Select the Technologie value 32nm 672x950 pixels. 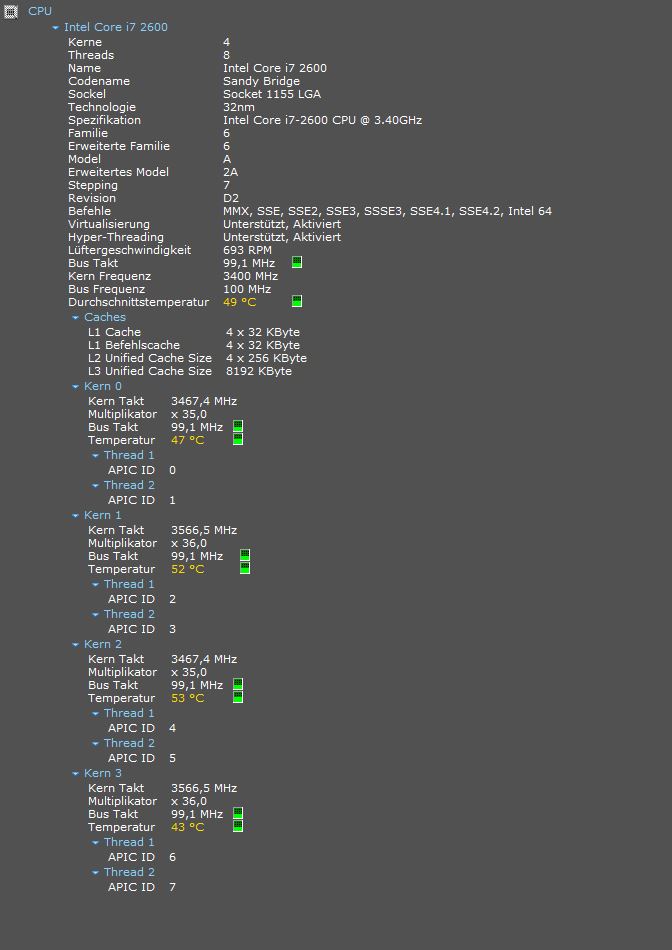(239, 107)
